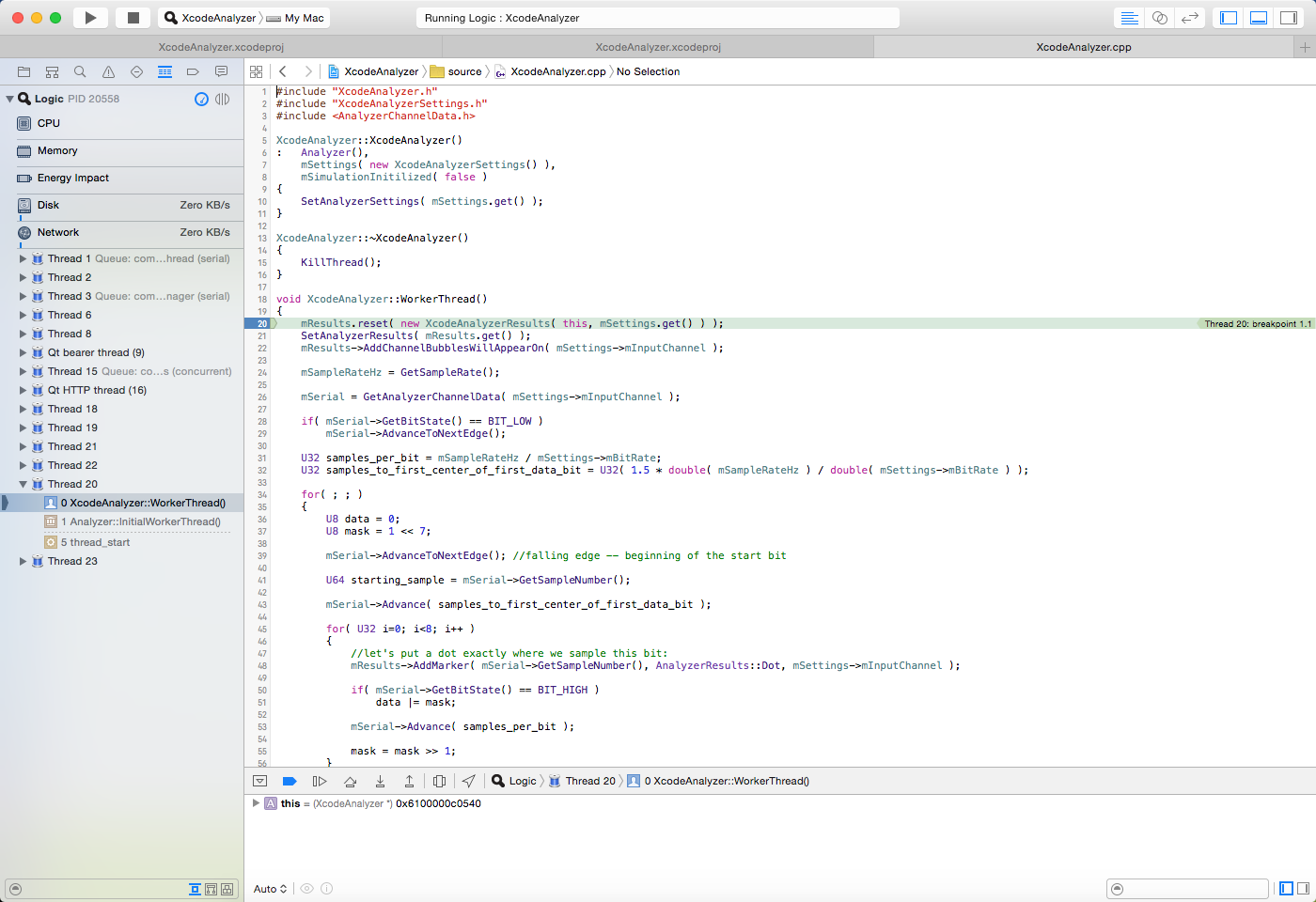Click the Simulate Location arrow icon

(x=468, y=781)
